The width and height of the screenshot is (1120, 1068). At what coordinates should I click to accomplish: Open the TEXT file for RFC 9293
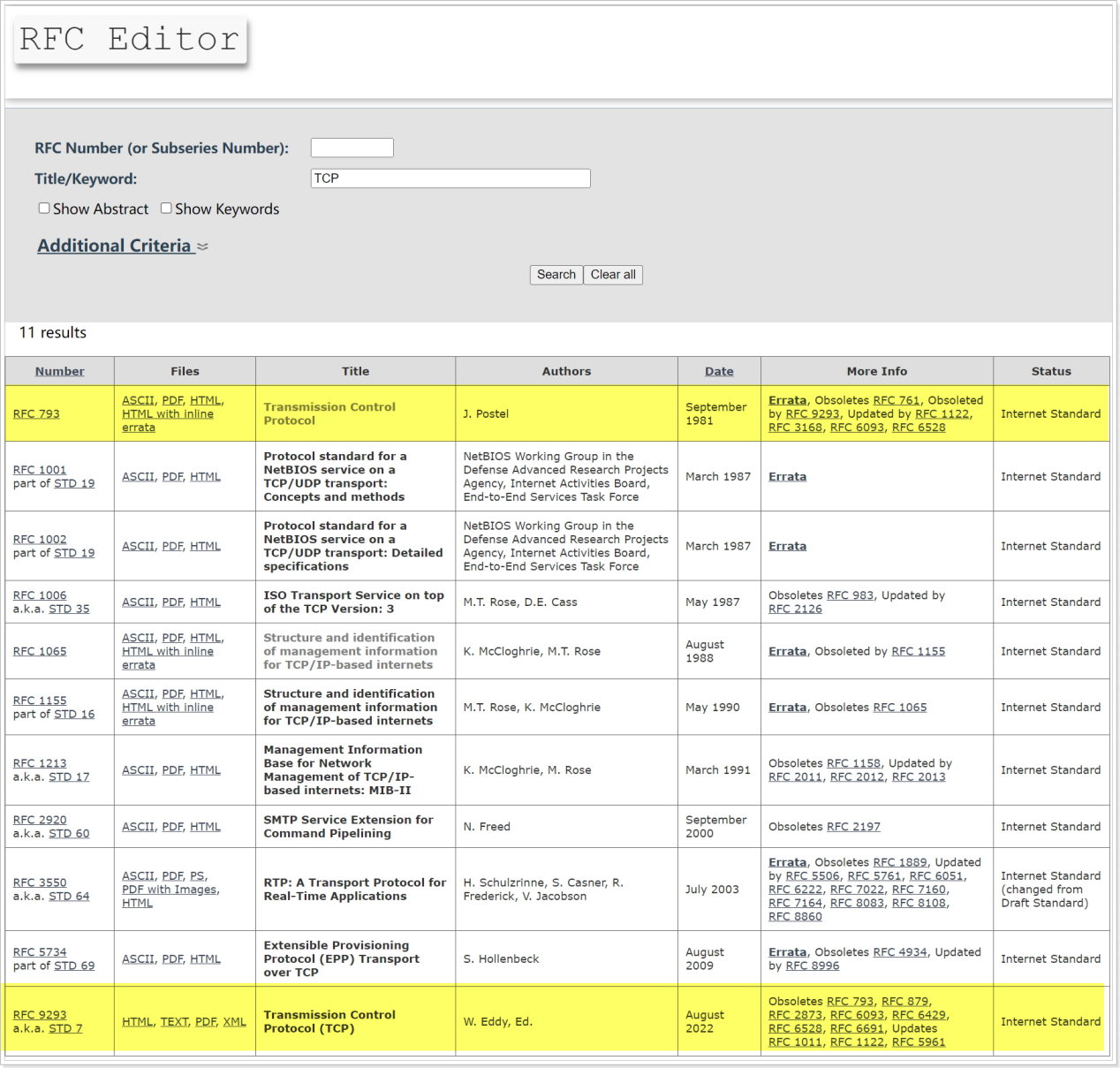(x=174, y=1022)
